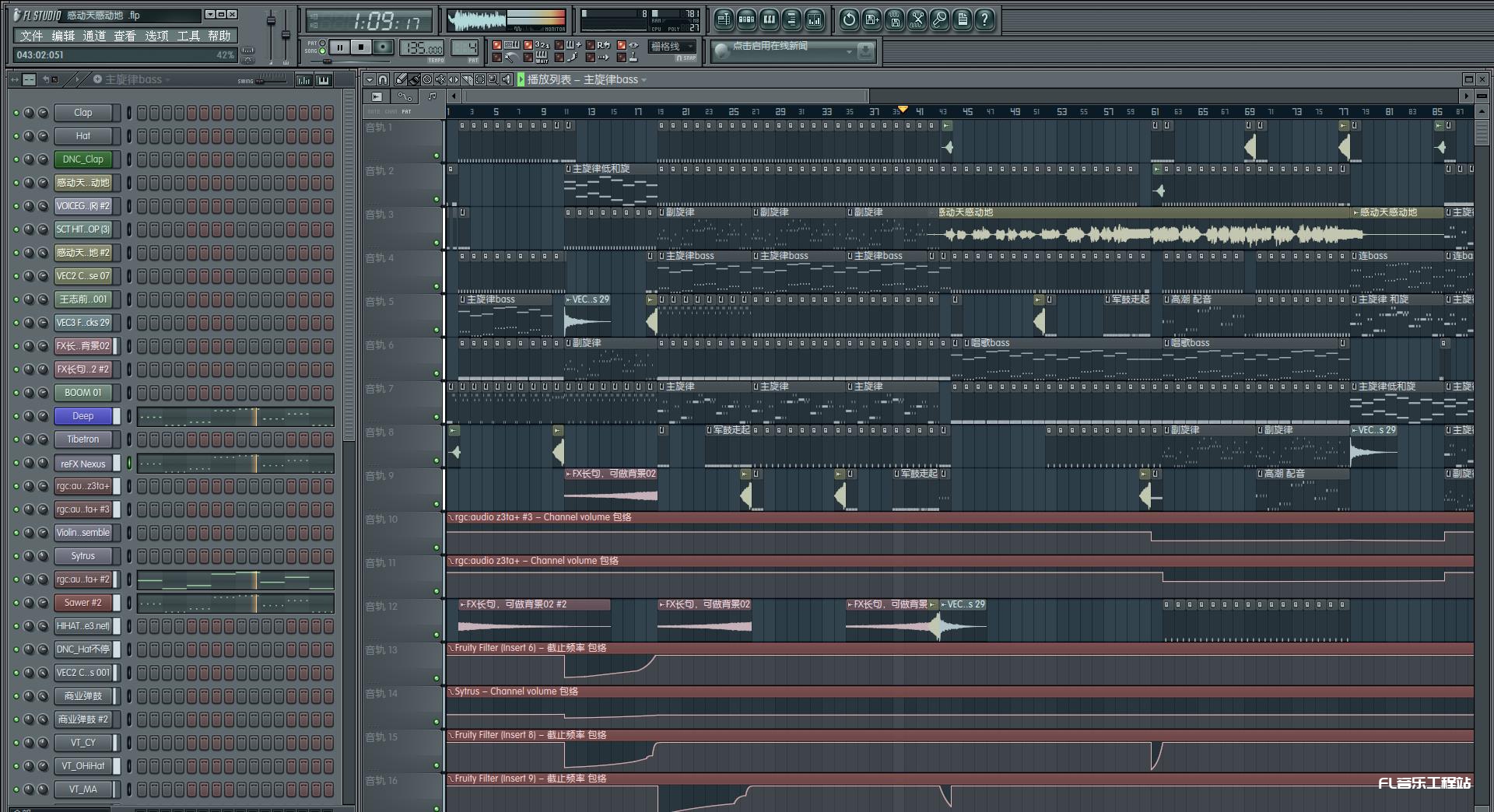Toggle the metronome switch
This screenshot has width=1494, height=812.
click(497, 58)
